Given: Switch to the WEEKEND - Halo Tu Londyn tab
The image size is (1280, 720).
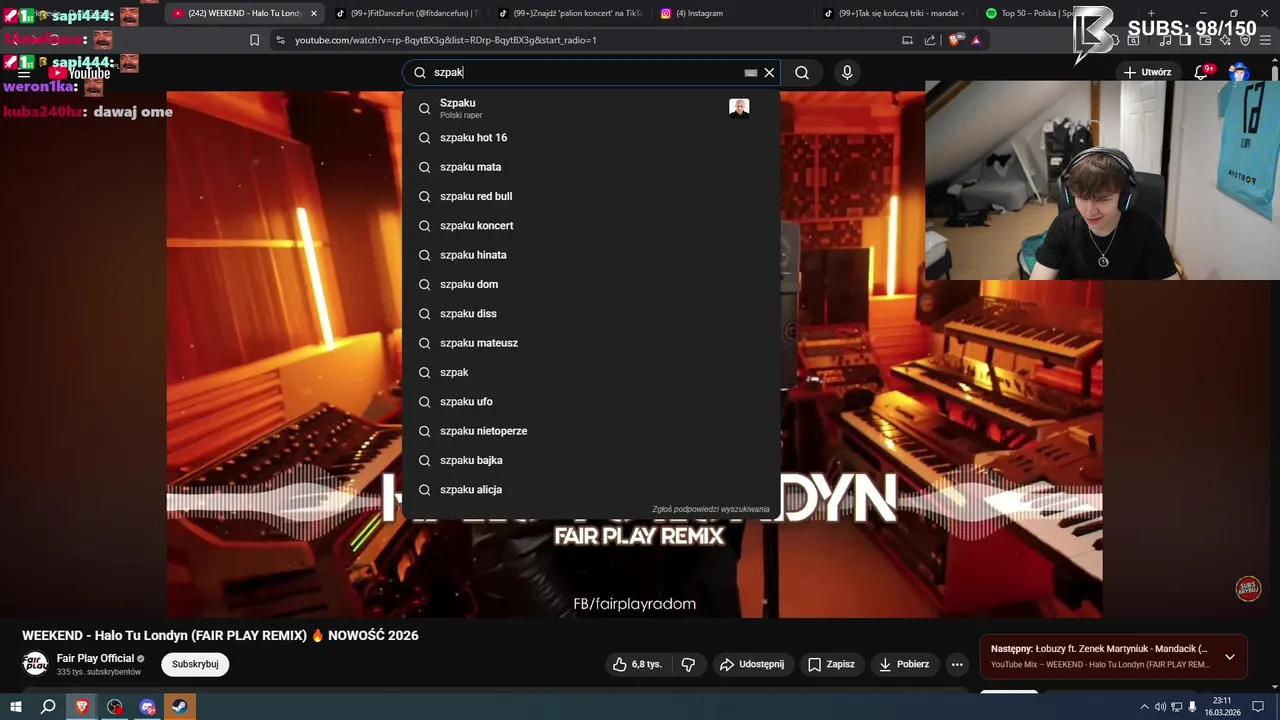Looking at the screenshot, I should coord(245,13).
